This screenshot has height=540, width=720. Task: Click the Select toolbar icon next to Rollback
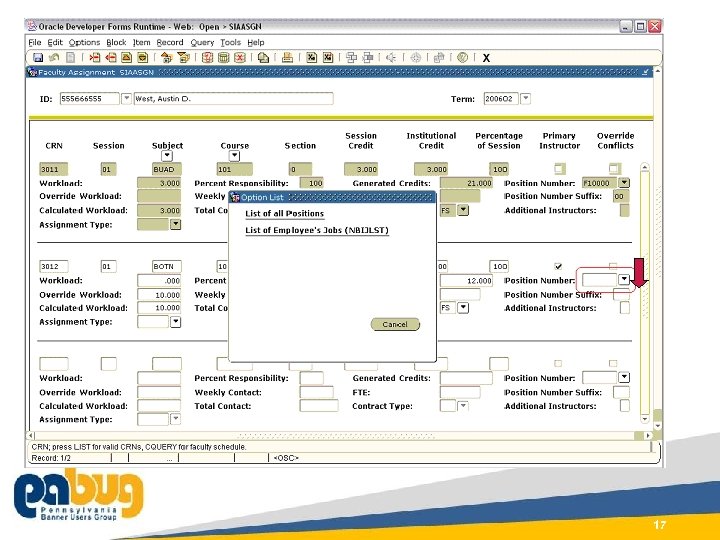click(70, 57)
